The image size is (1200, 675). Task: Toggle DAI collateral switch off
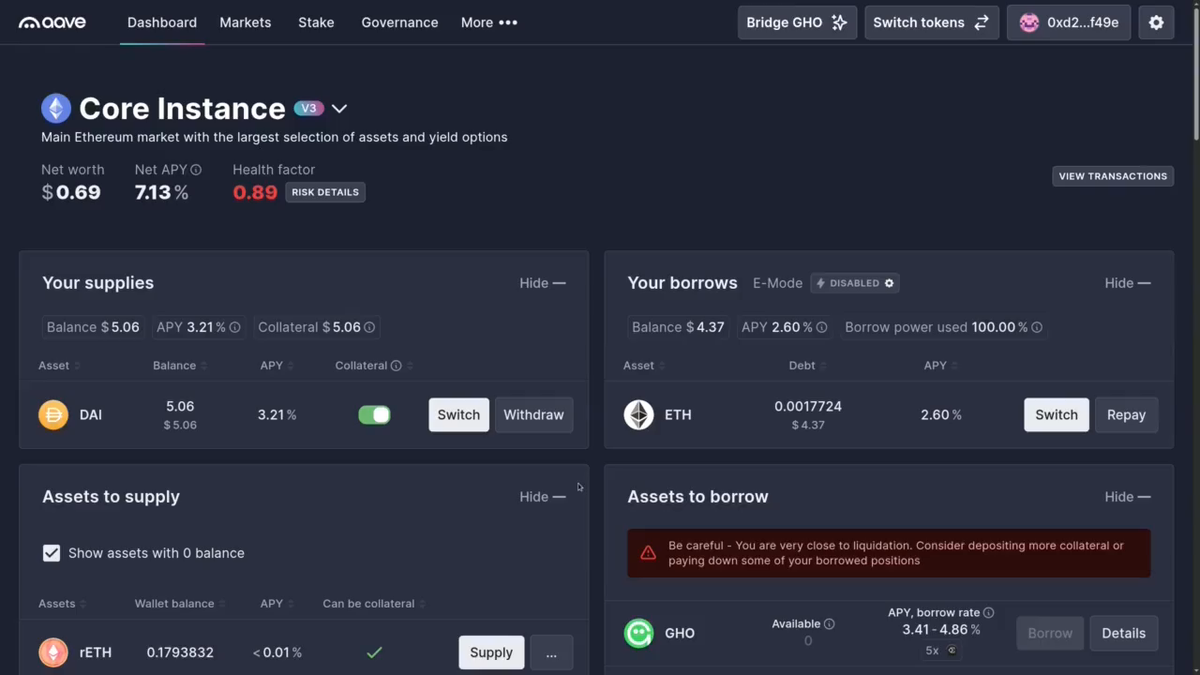point(374,414)
